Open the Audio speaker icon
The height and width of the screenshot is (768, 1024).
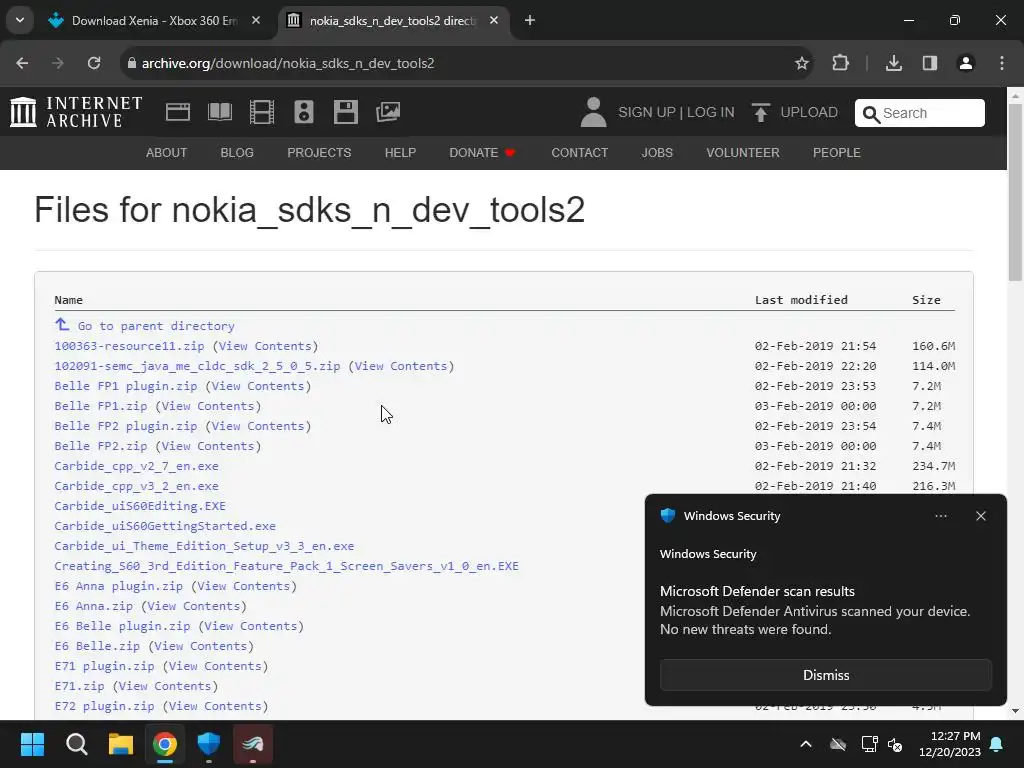[x=304, y=112]
